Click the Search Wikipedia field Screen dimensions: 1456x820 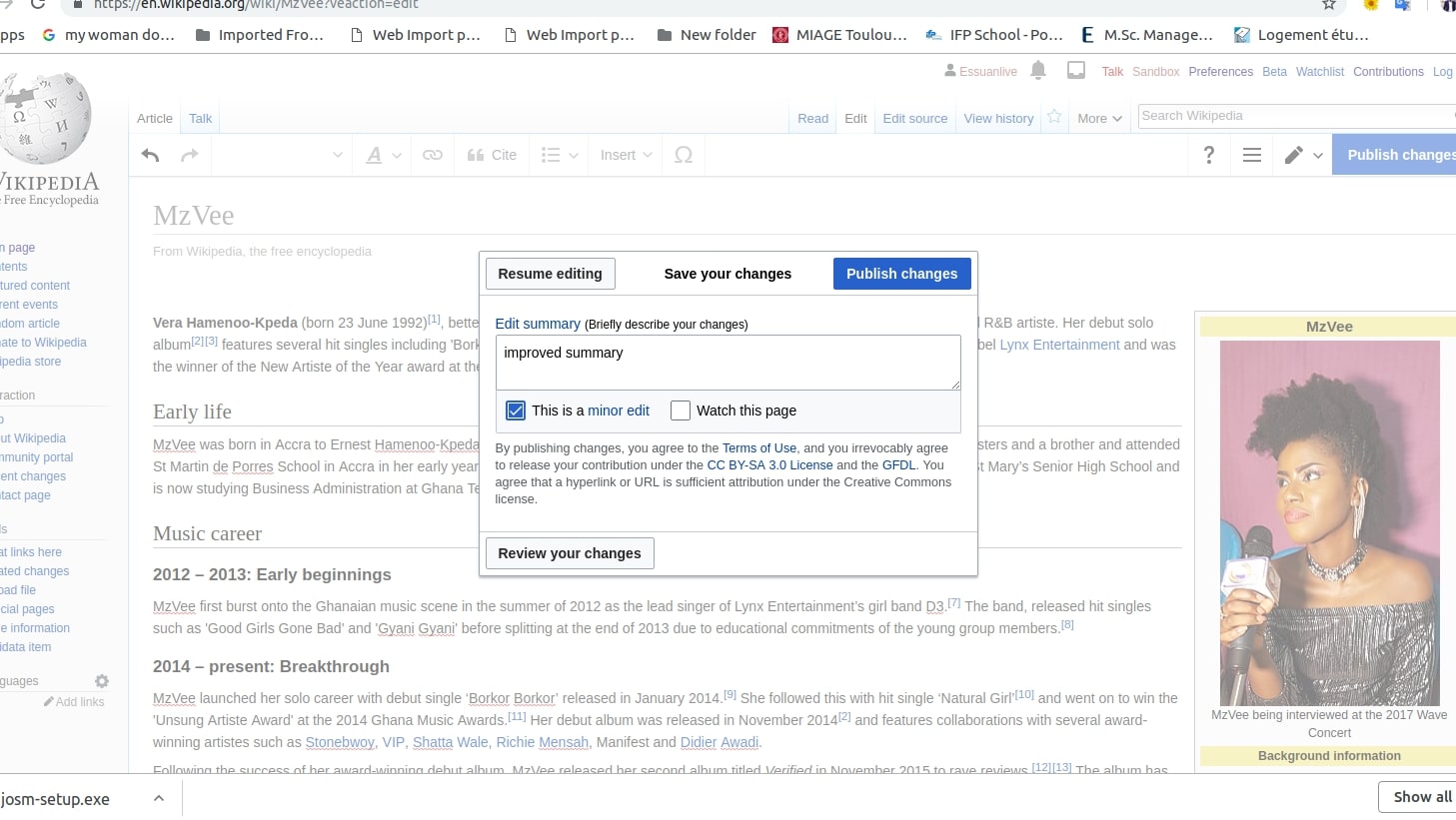[x=1297, y=116]
